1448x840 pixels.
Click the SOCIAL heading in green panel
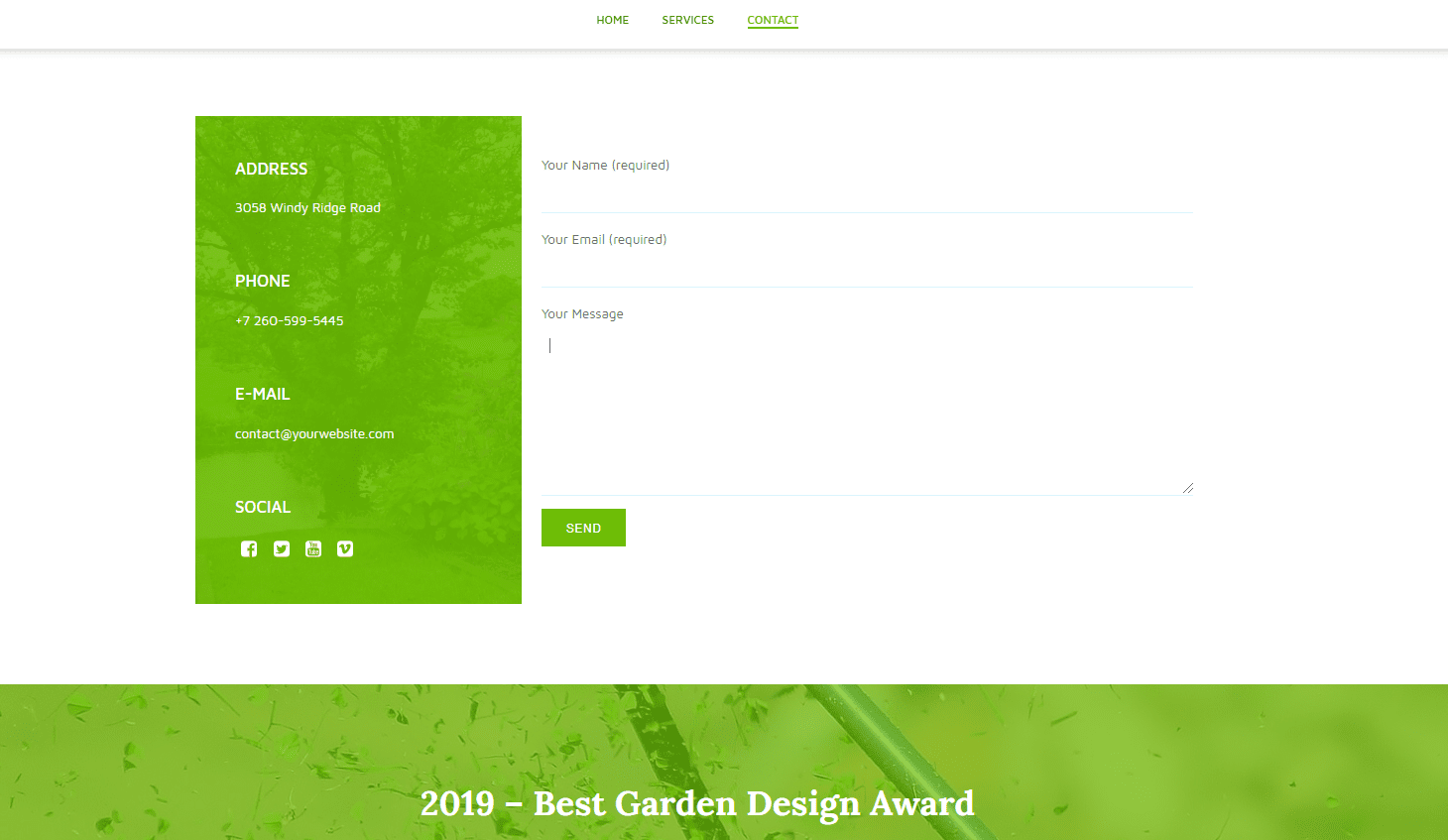[x=263, y=508]
